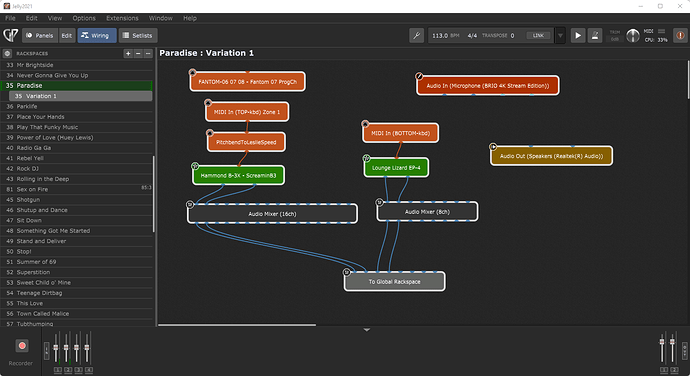Click the 4/4 time signature field
Viewport: 690px width, 376px height.
[472, 35]
